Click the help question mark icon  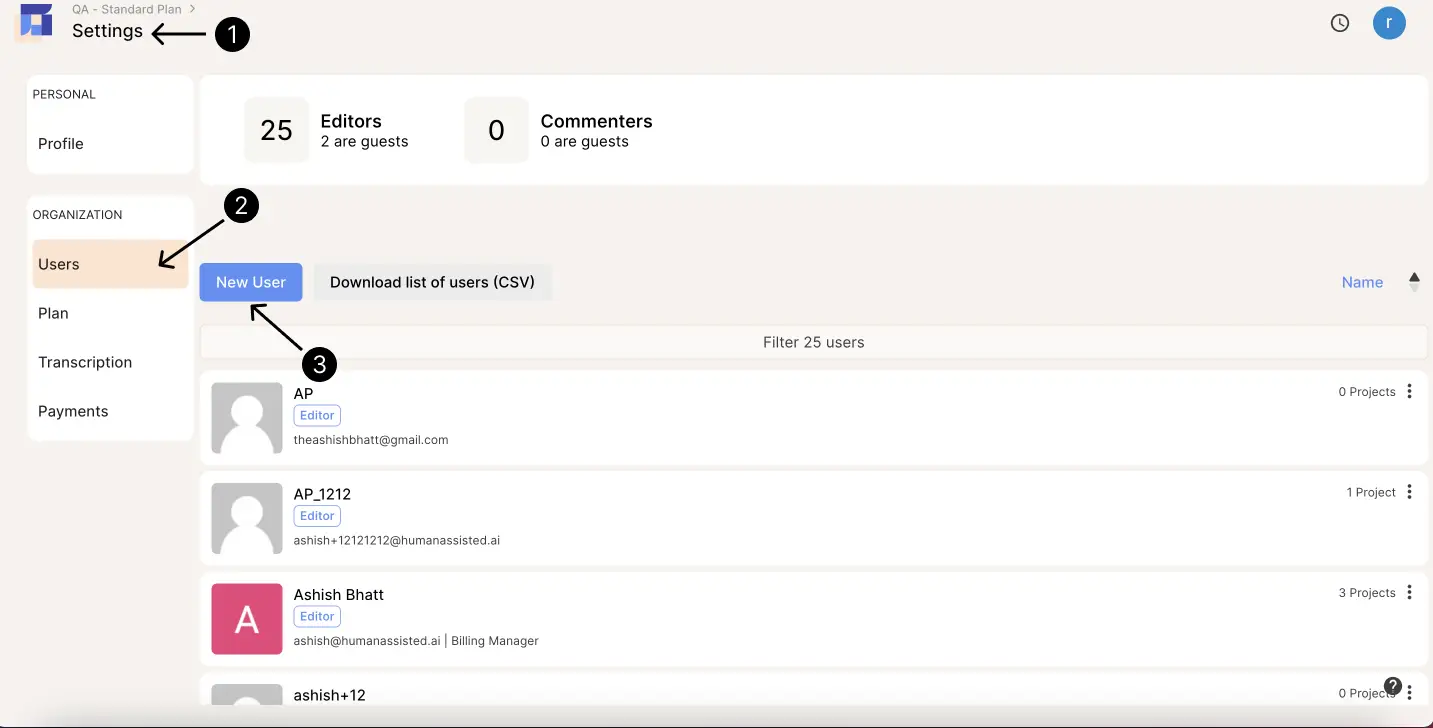pos(1392,686)
